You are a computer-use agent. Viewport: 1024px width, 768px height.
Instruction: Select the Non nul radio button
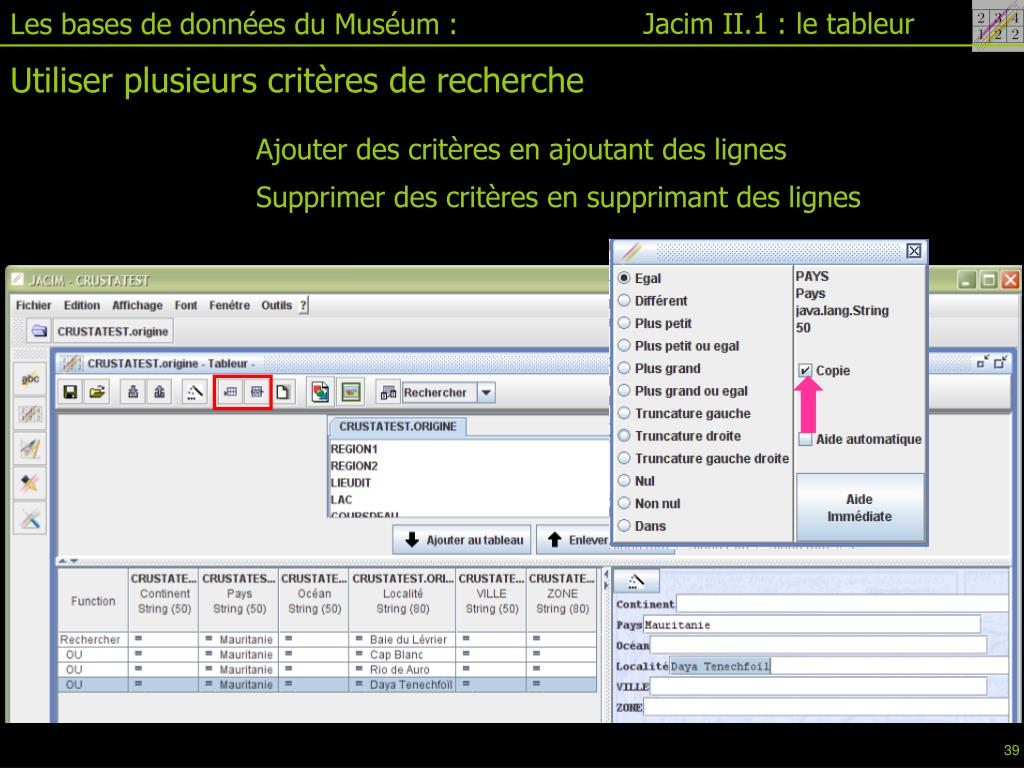tap(624, 504)
